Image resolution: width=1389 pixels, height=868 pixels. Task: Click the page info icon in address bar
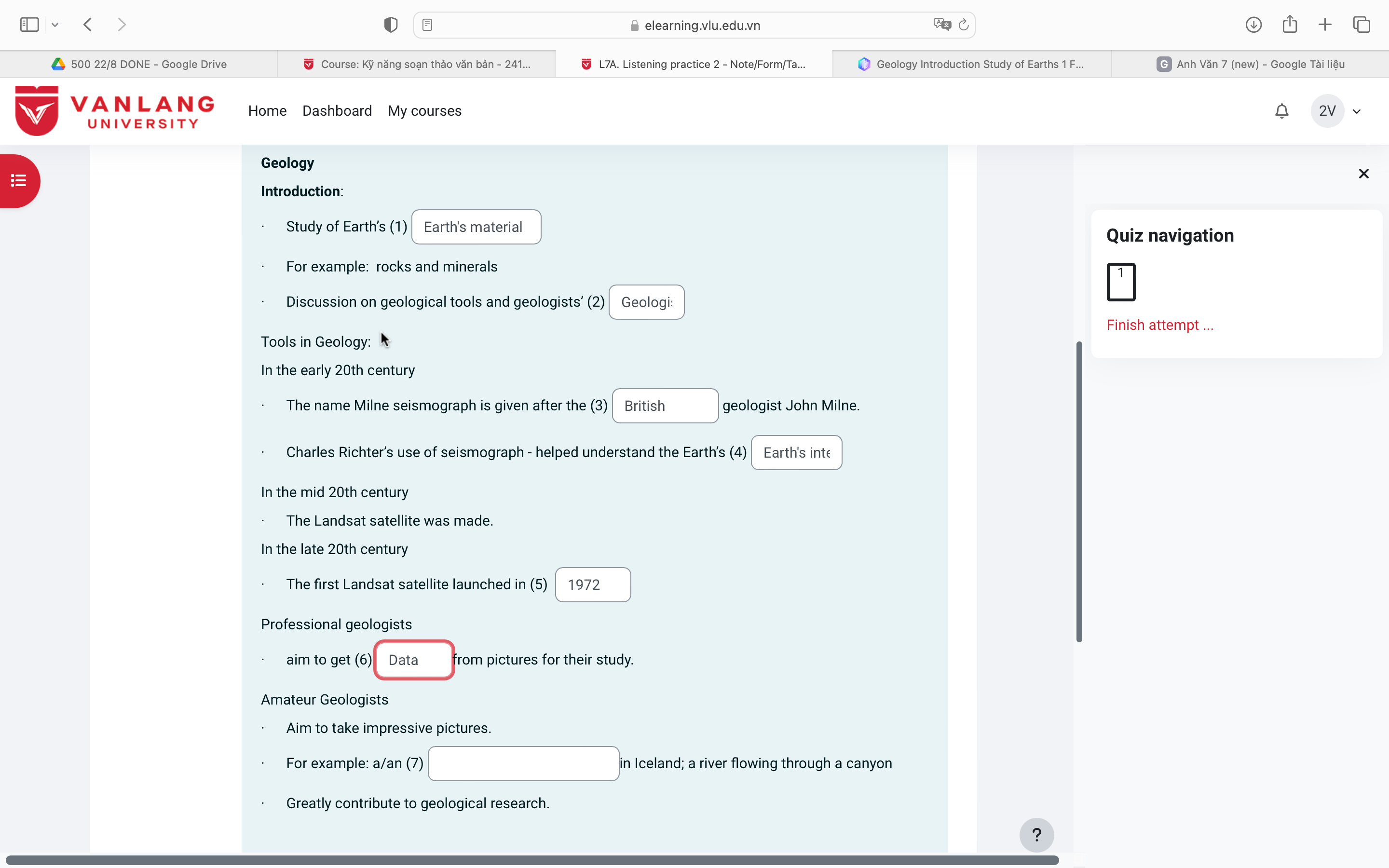[x=428, y=25]
